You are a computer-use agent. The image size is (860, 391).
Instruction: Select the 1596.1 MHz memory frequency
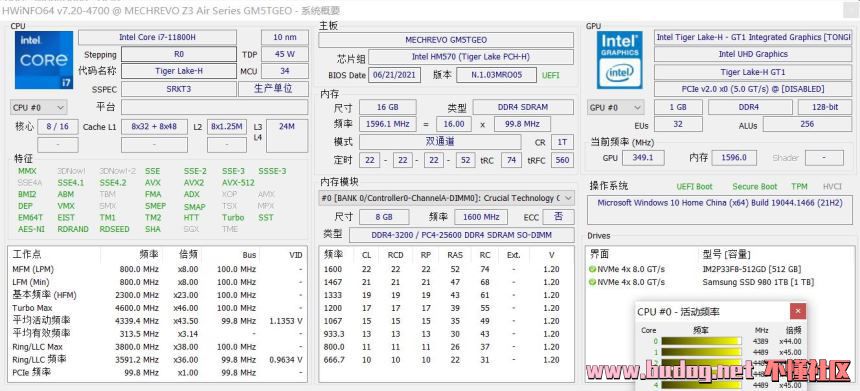387,124
